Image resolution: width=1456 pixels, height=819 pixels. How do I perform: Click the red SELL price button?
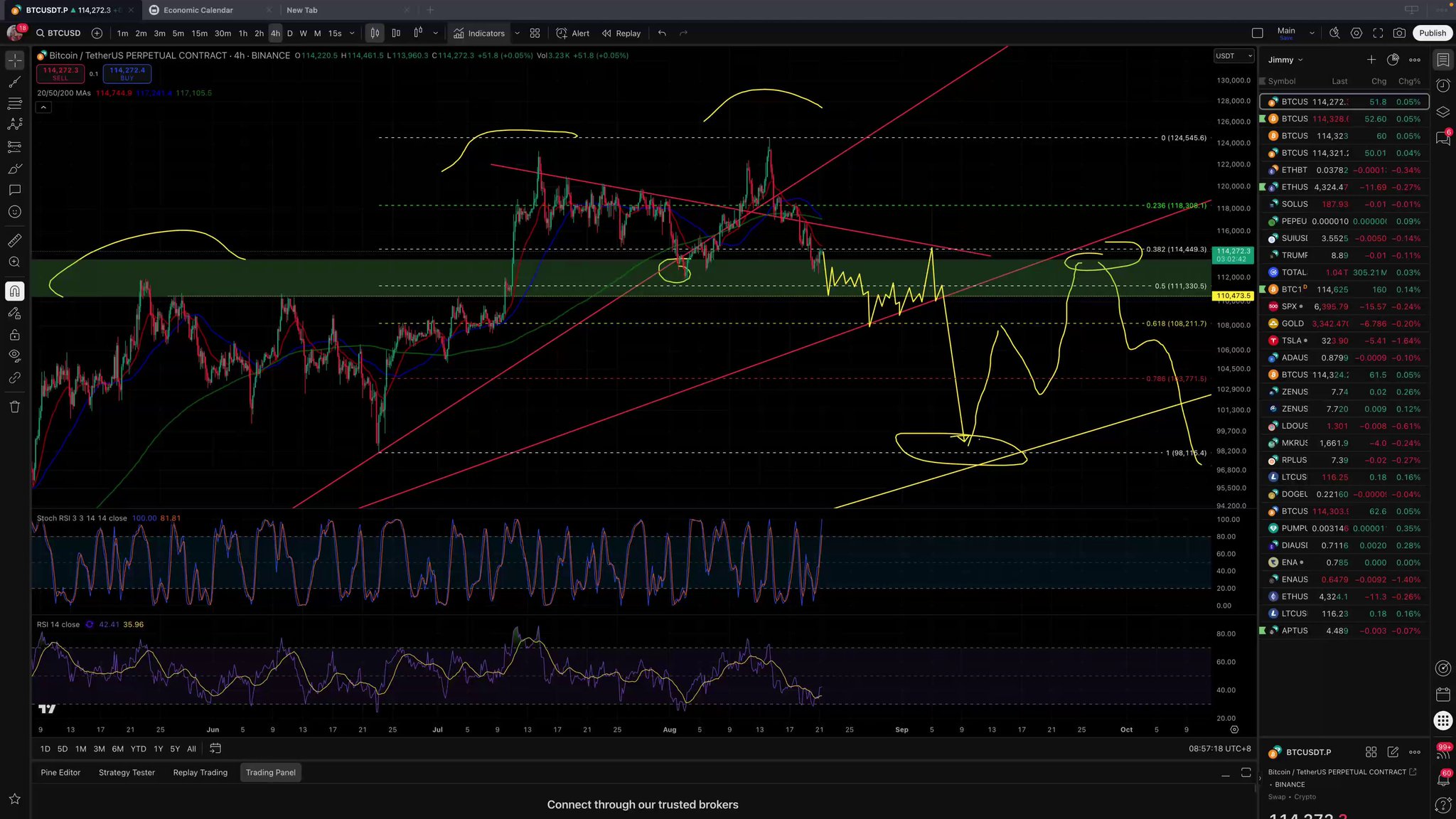pos(60,73)
